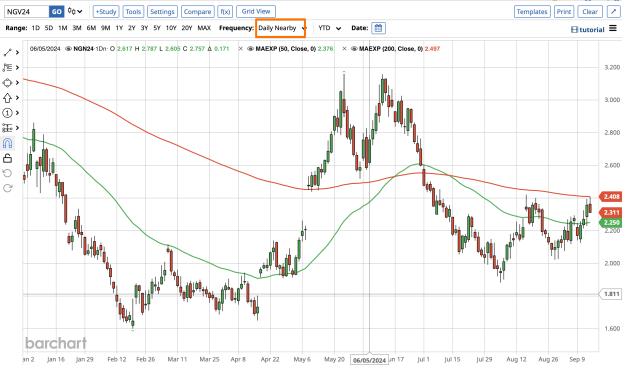Viewport: 625px width, 375px height.
Task: Click the NGV24 symbol input field
Action: tap(26, 12)
